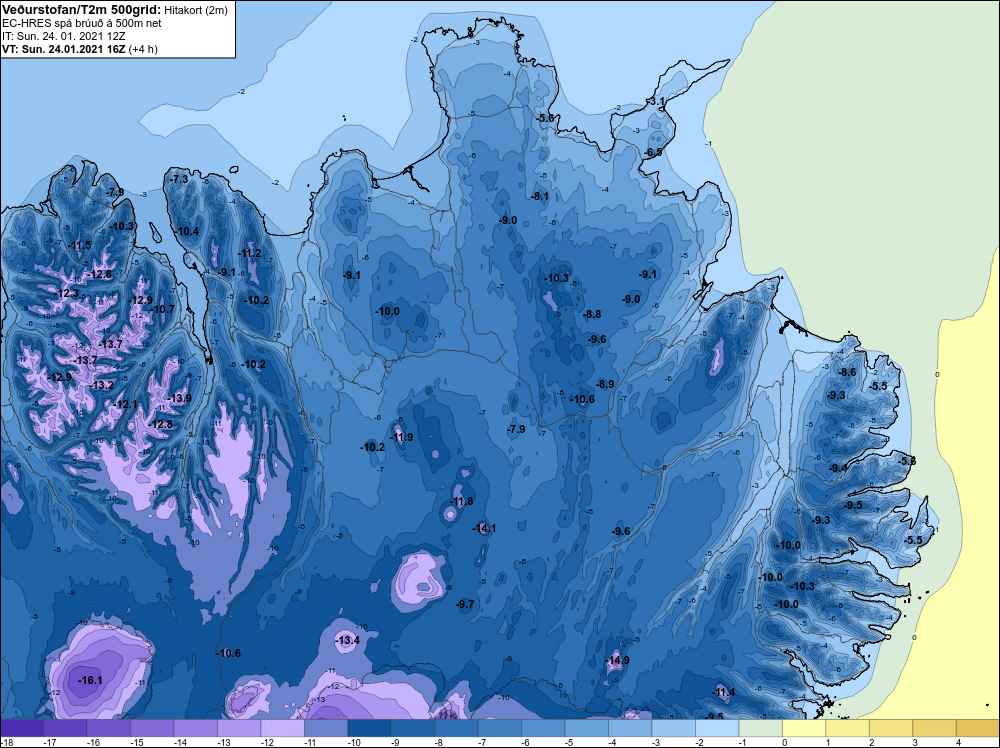This screenshot has height=748, width=1000.
Task: Click the legend swatch labeled -16
Action: 109,726
